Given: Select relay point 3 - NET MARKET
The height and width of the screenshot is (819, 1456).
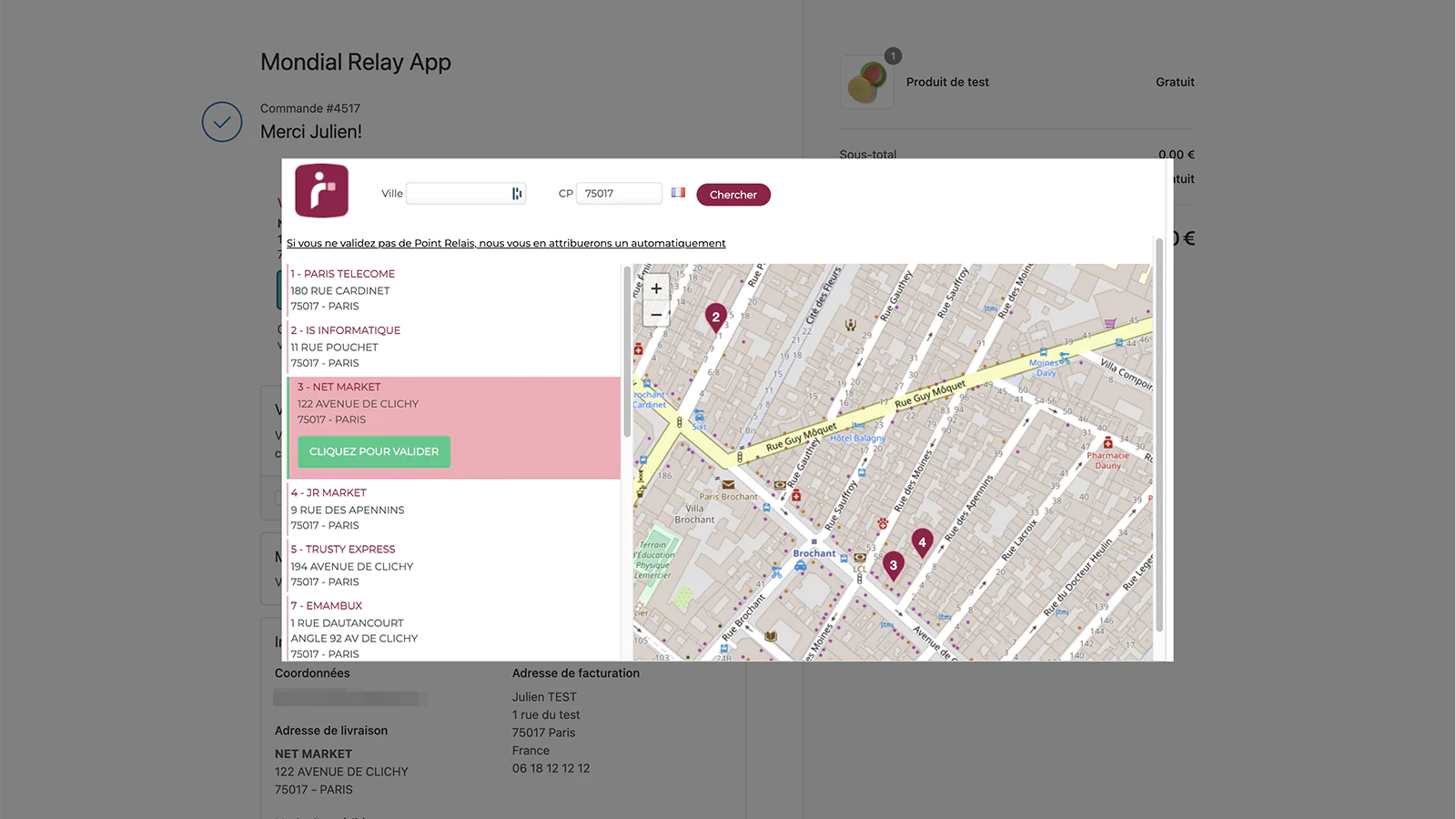Looking at the screenshot, I should (x=339, y=387).
